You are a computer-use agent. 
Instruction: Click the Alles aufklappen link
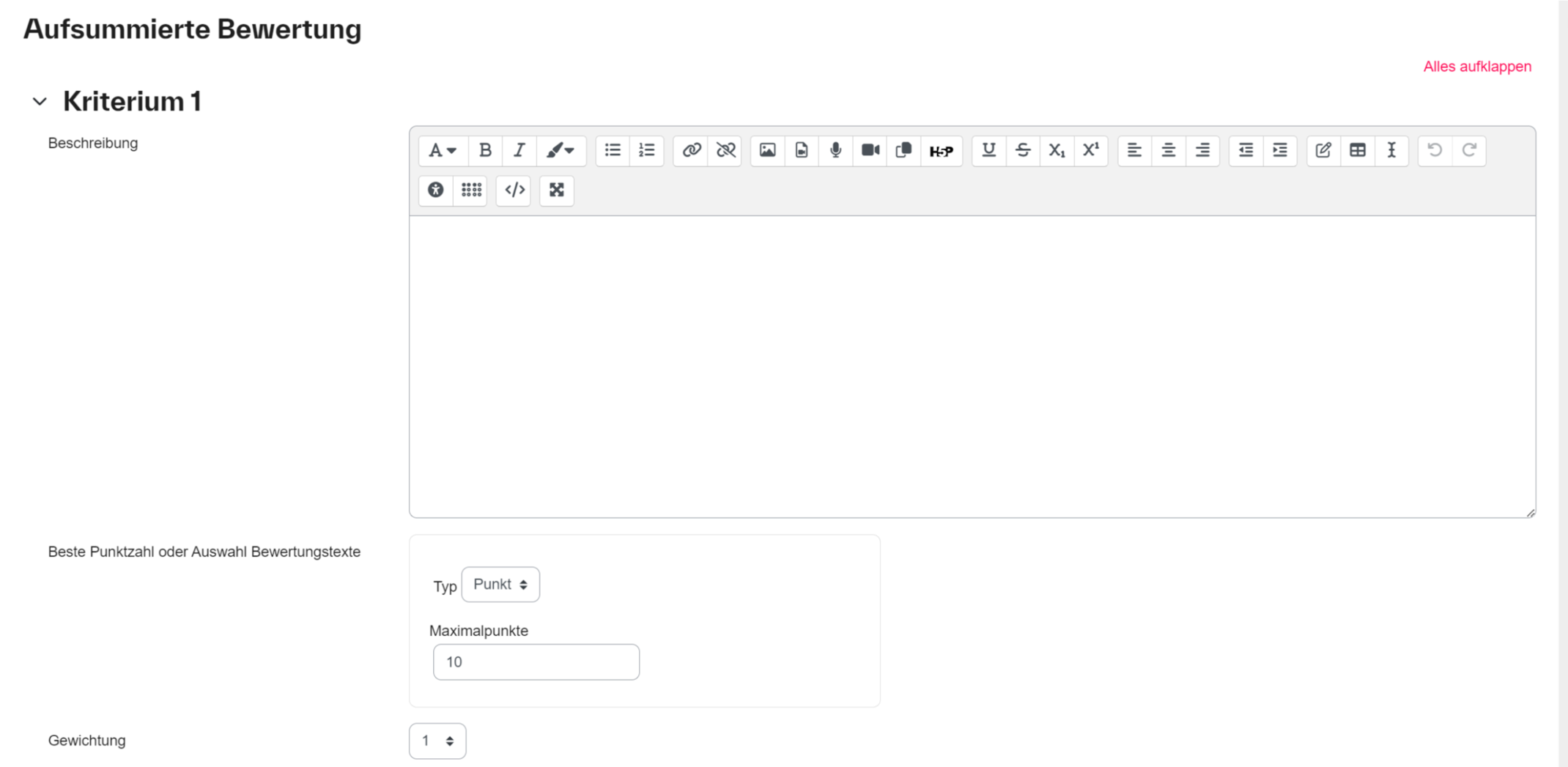tap(1476, 67)
